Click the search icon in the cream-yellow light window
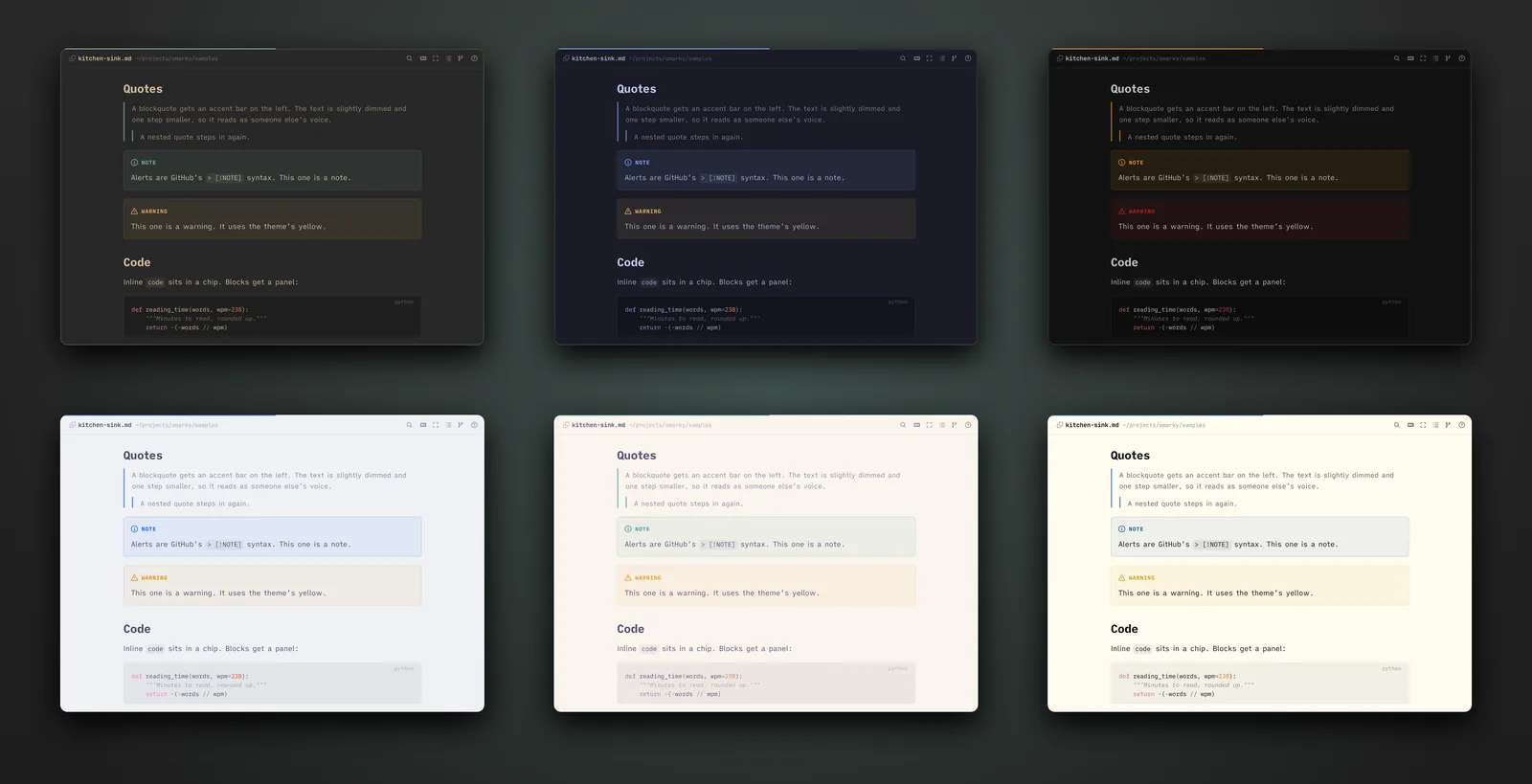This screenshot has width=1532, height=784. [x=1396, y=425]
